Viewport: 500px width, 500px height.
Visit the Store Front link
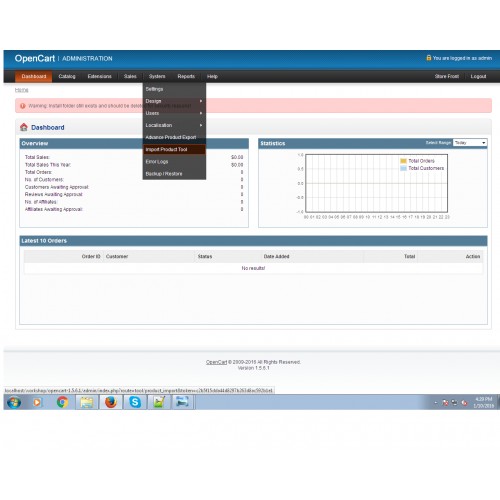point(447,76)
